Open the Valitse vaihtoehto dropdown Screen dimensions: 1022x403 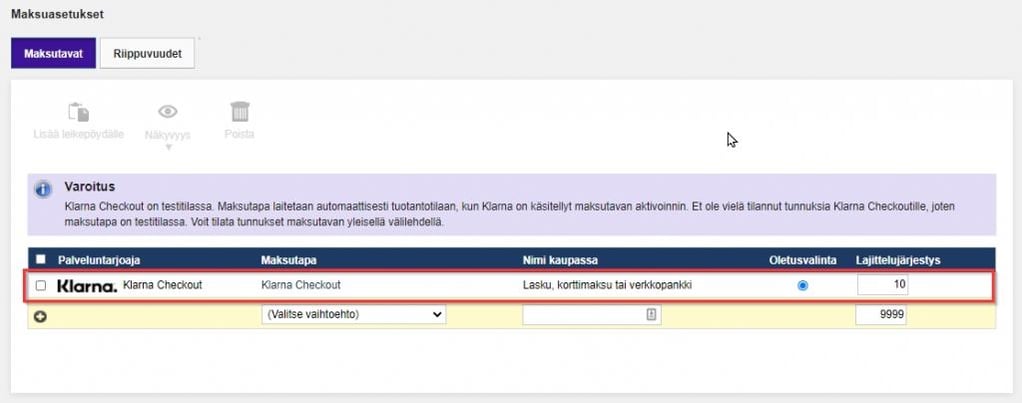tap(353, 314)
